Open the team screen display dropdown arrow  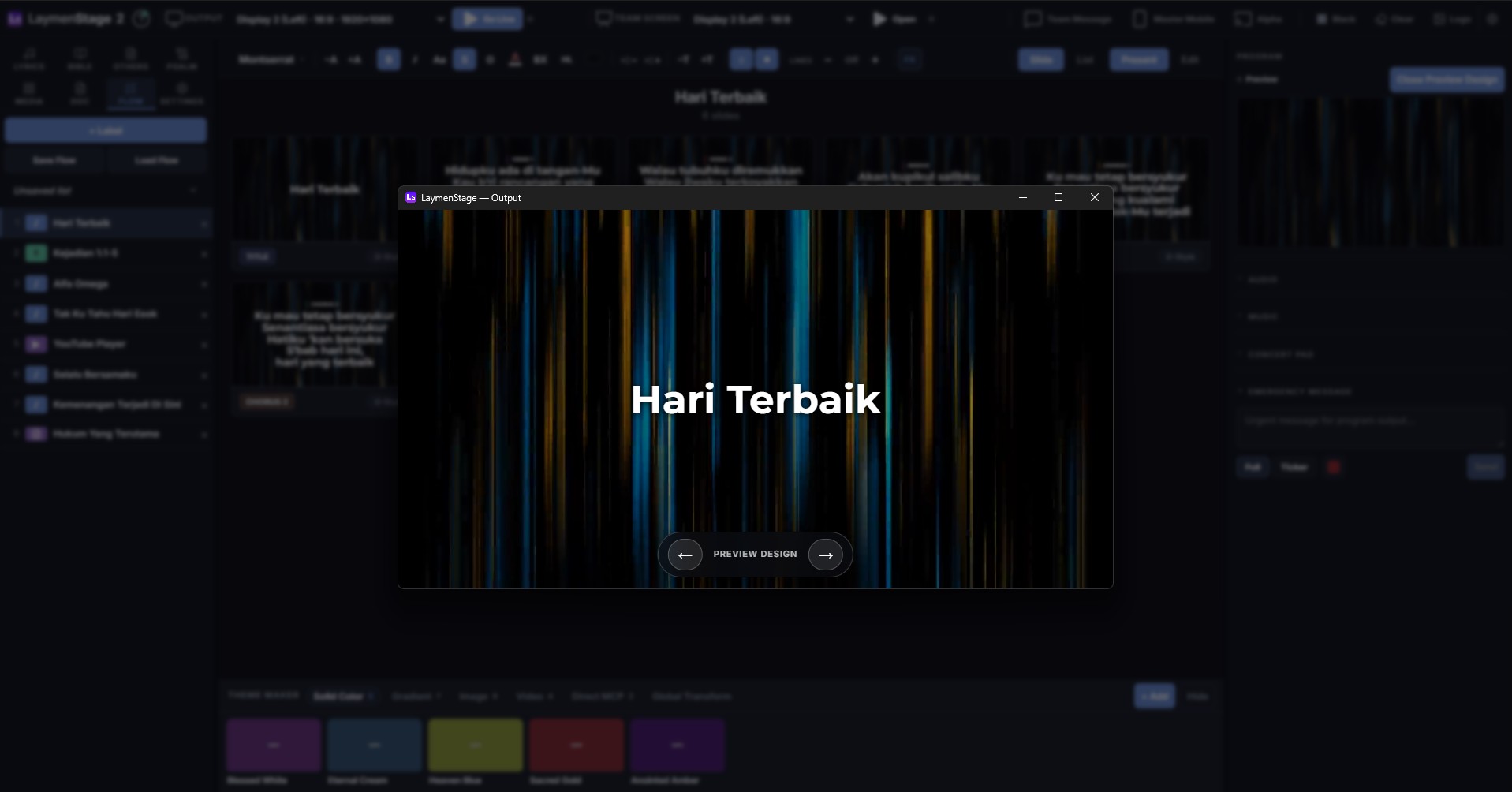pos(849,19)
